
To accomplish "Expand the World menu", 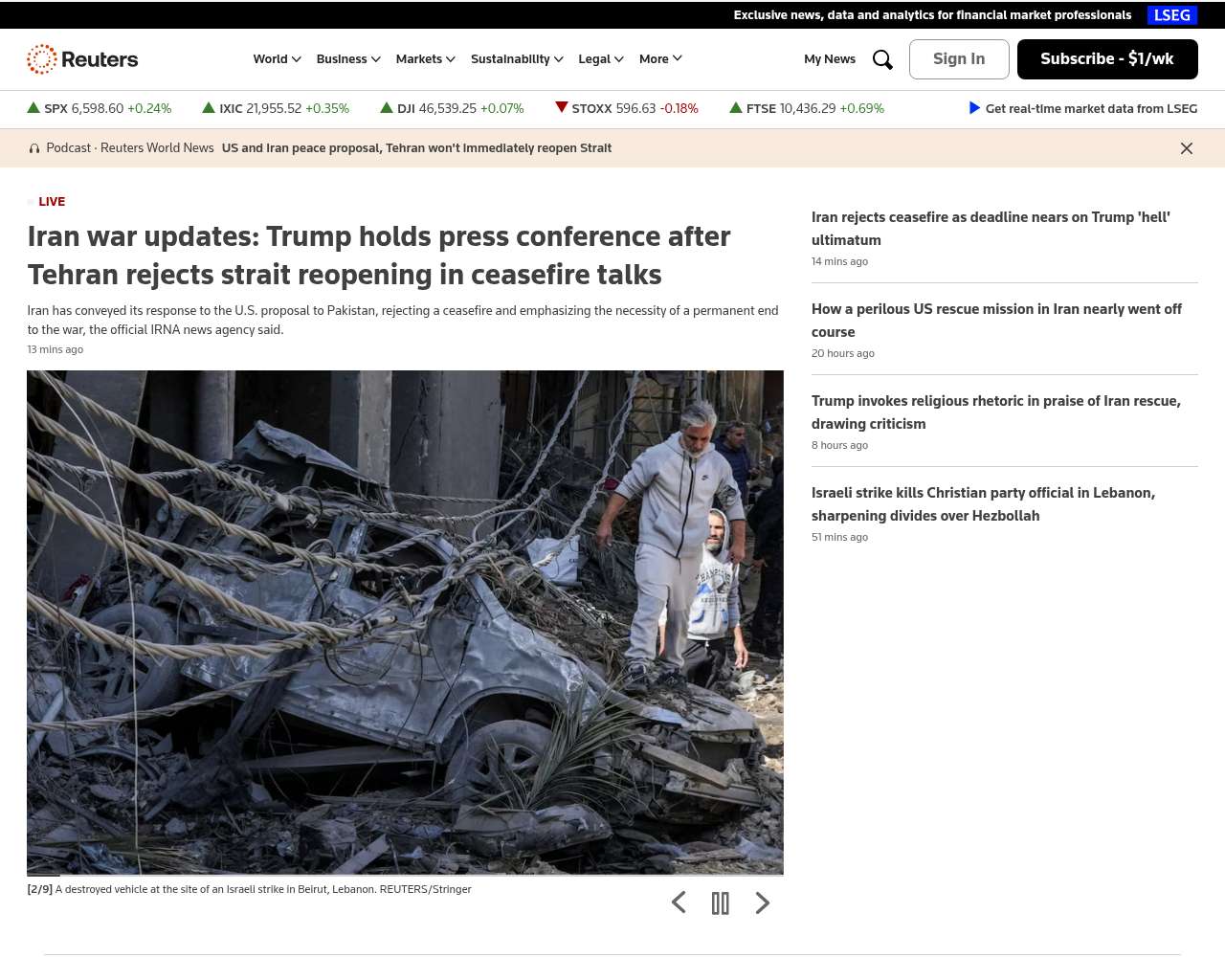I will pyautogui.click(x=278, y=59).
